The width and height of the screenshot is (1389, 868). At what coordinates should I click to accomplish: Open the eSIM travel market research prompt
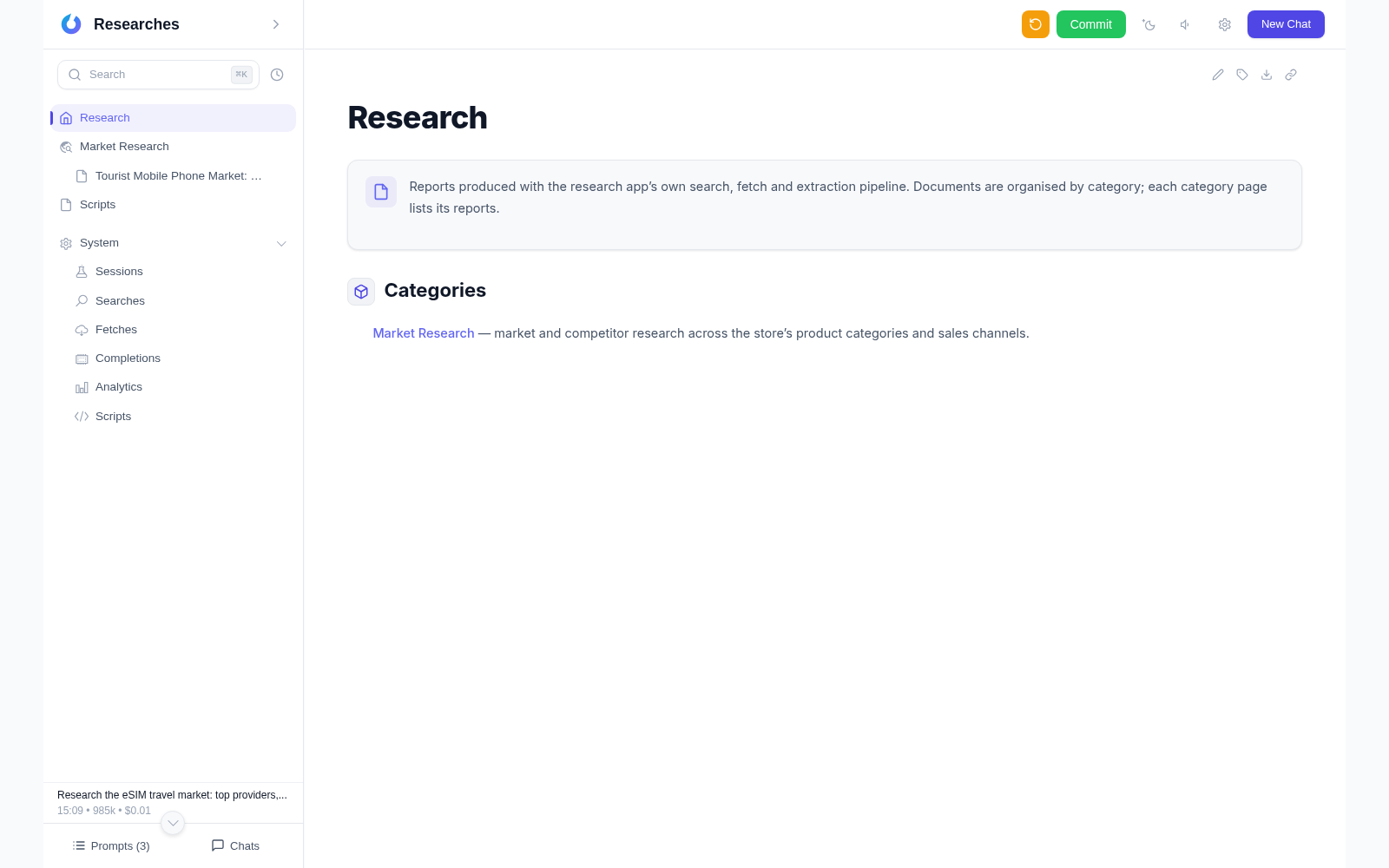tap(172, 795)
